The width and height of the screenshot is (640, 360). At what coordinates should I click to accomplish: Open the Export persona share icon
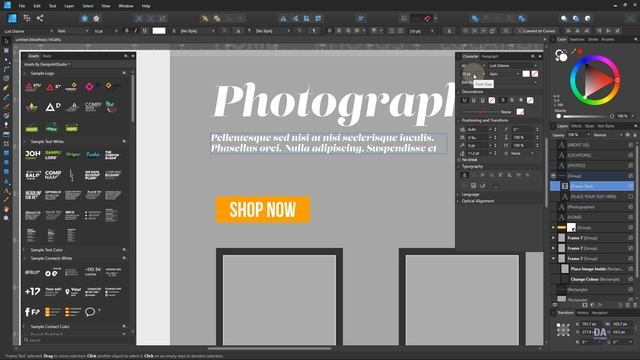(40, 18)
